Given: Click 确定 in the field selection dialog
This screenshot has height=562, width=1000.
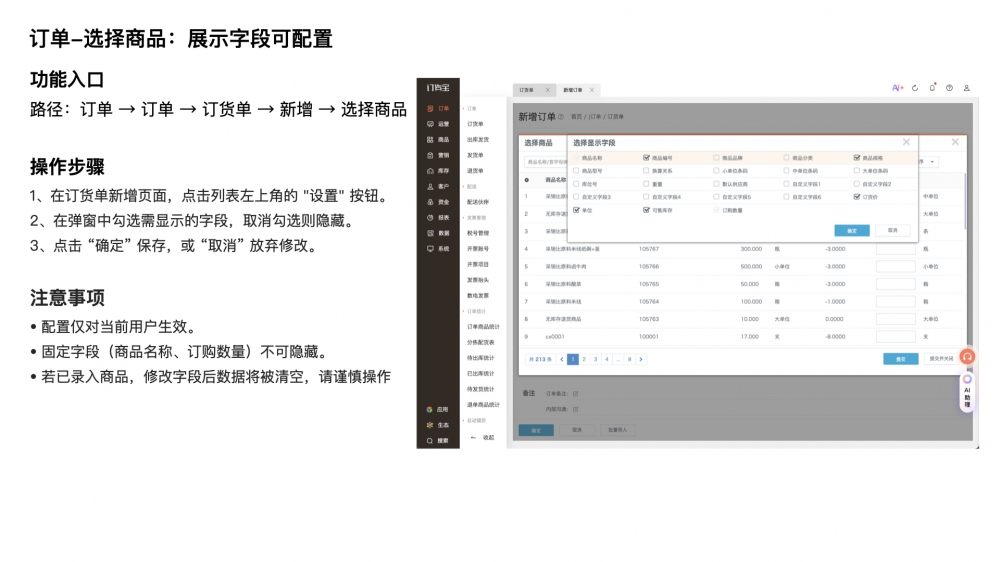Looking at the screenshot, I should (851, 230).
